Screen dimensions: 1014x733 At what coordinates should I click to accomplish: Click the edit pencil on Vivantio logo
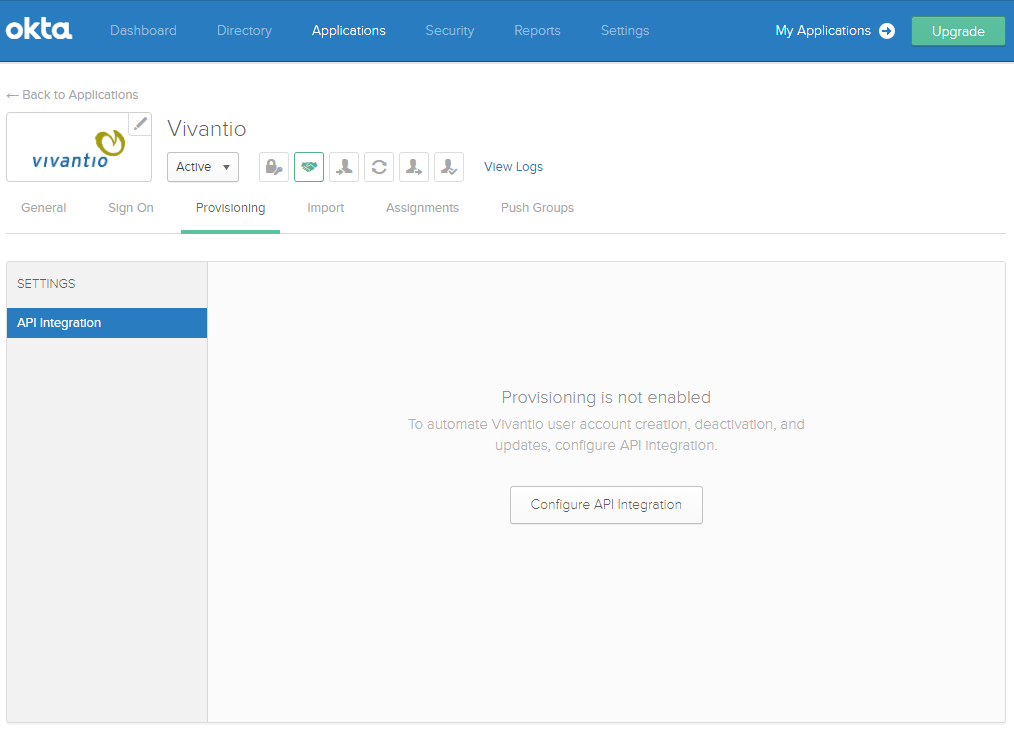click(140, 124)
